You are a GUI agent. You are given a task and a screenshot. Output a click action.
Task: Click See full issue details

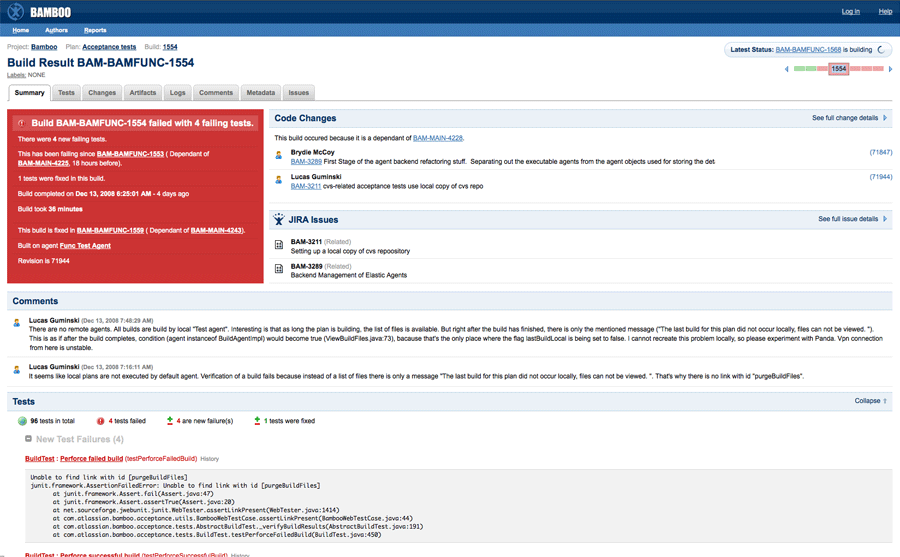[848, 219]
